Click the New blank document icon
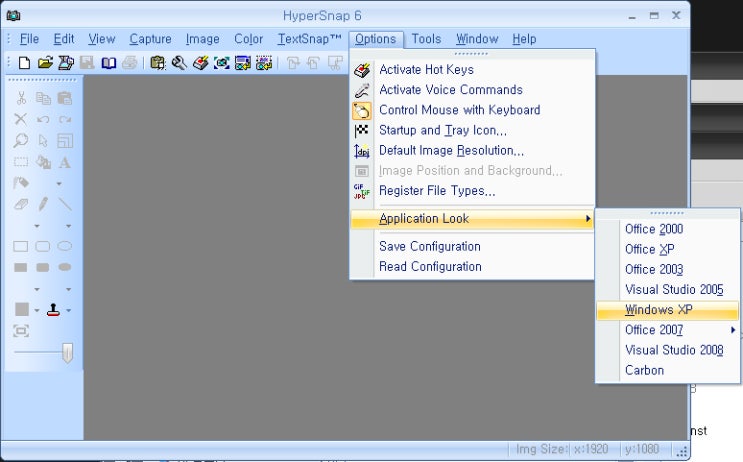Screen dimensions: 743x462 24,63
